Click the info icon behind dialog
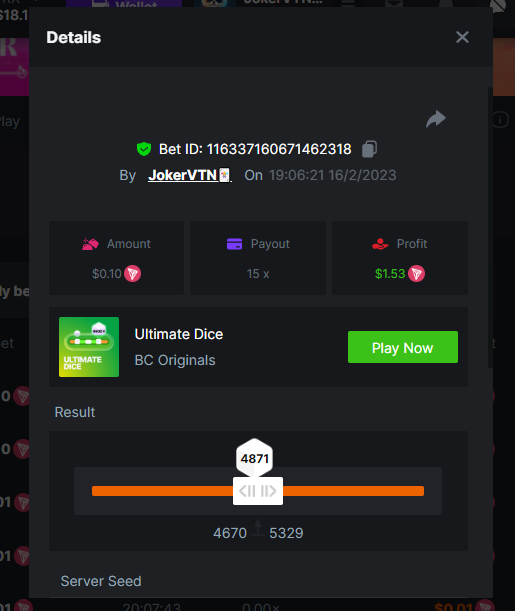 501,120
